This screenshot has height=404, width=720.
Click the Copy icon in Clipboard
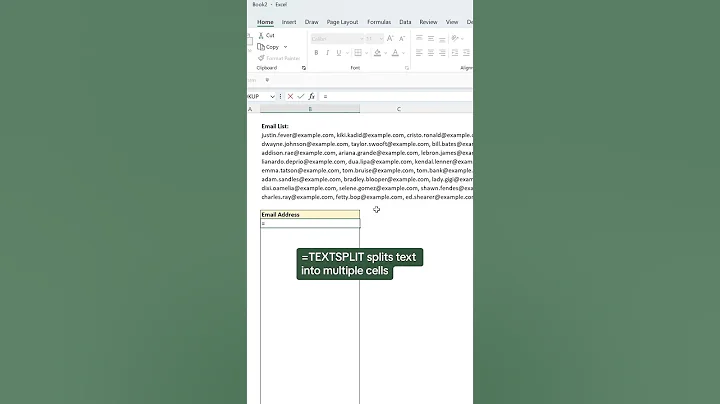coord(261,47)
